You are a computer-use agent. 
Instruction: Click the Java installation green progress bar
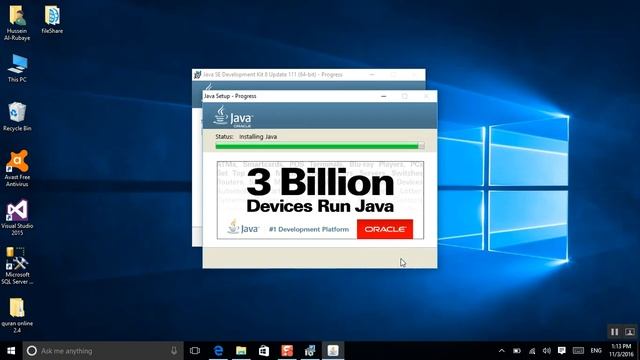[320, 146]
